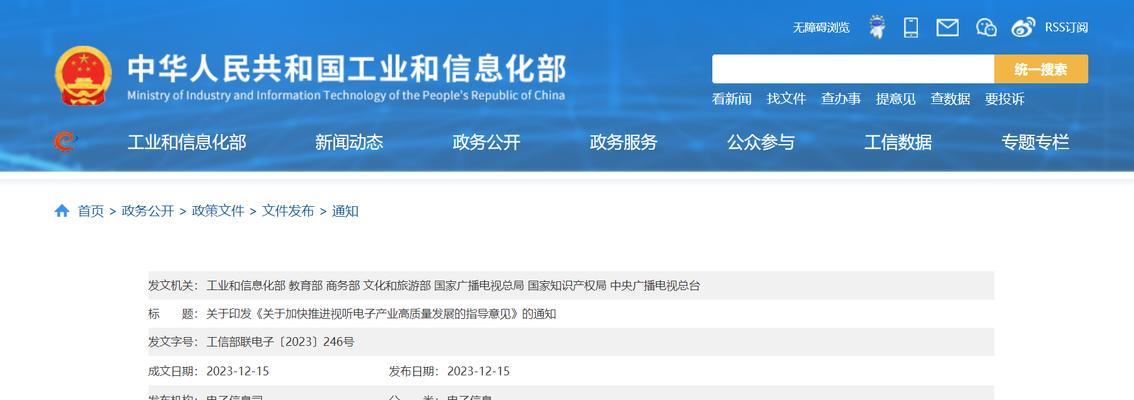Select the 查数据 quick link
1134x400 pixels.
coord(950,99)
